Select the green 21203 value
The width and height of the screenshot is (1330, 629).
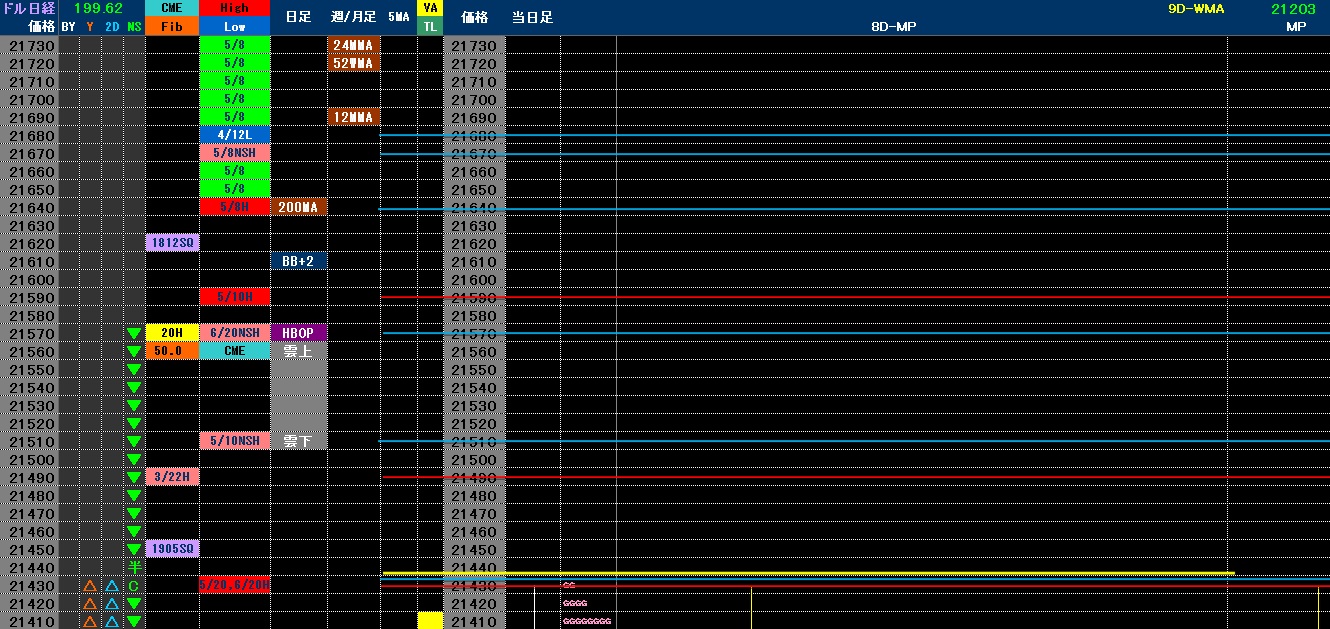pyautogui.click(x=1292, y=8)
